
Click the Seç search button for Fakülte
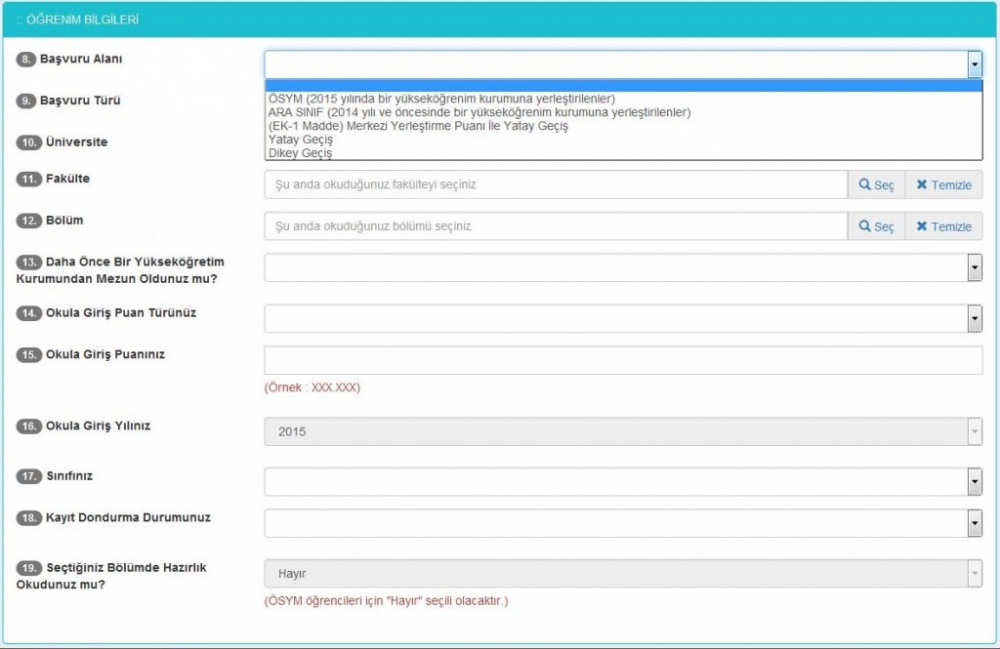pyautogui.click(x=876, y=185)
